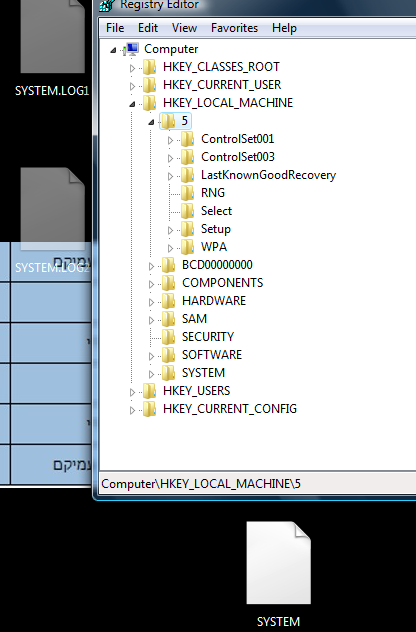Select the COMPONENTS key label
Viewport: 416px width, 632px height.
pyautogui.click(x=223, y=283)
